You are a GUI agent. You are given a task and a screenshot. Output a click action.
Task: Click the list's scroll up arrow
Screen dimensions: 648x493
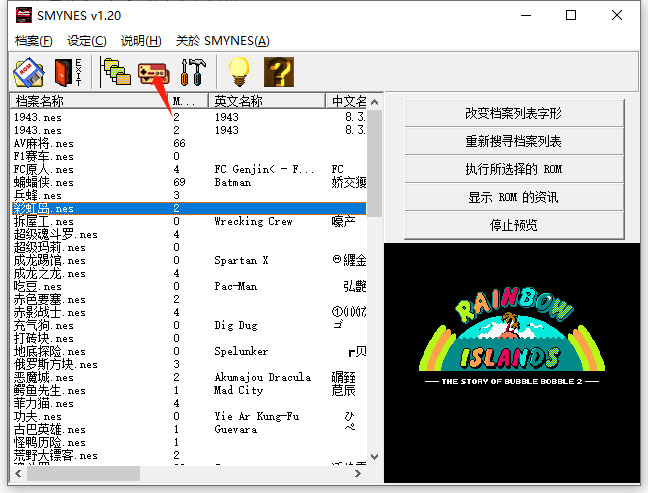click(374, 102)
